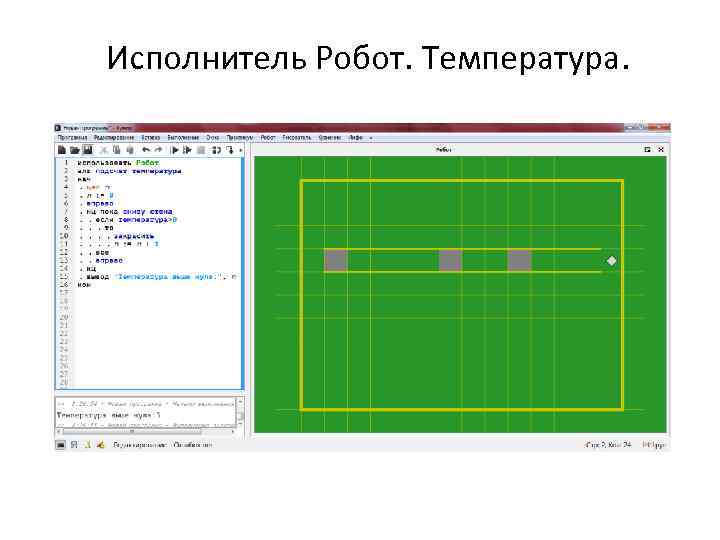The image size is (720, 540).
Task: Click the 'Ошибок нет' status text
Action: point(192,444)
